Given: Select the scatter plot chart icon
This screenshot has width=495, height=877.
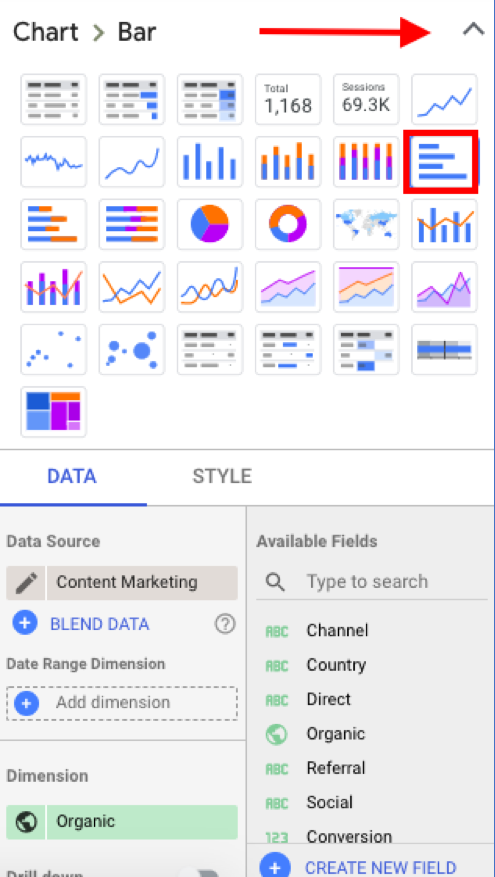Looking at the screenshot, I should pos(54,350).
